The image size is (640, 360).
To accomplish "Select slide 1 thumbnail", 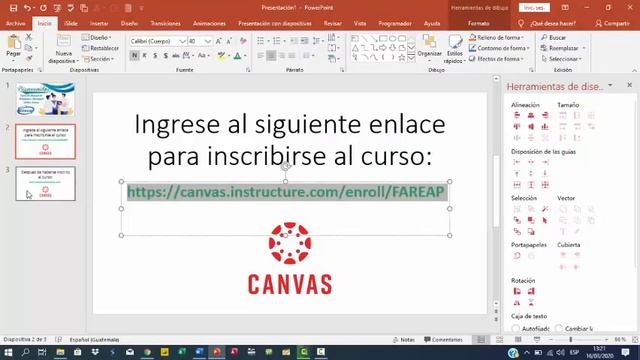I will [x=45, y=99].
